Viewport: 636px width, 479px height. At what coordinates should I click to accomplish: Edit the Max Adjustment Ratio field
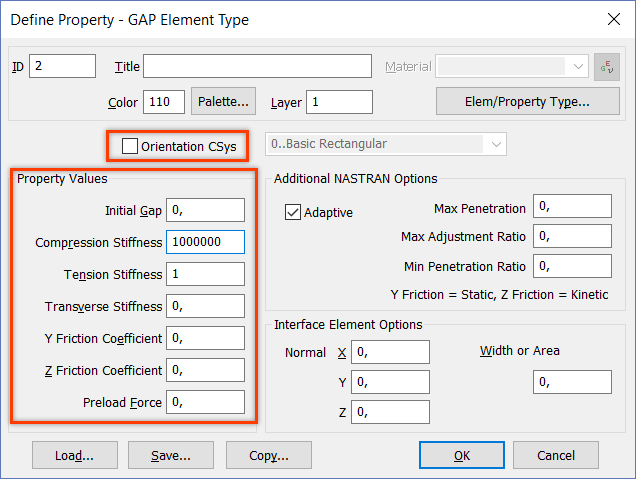(572, 236)
